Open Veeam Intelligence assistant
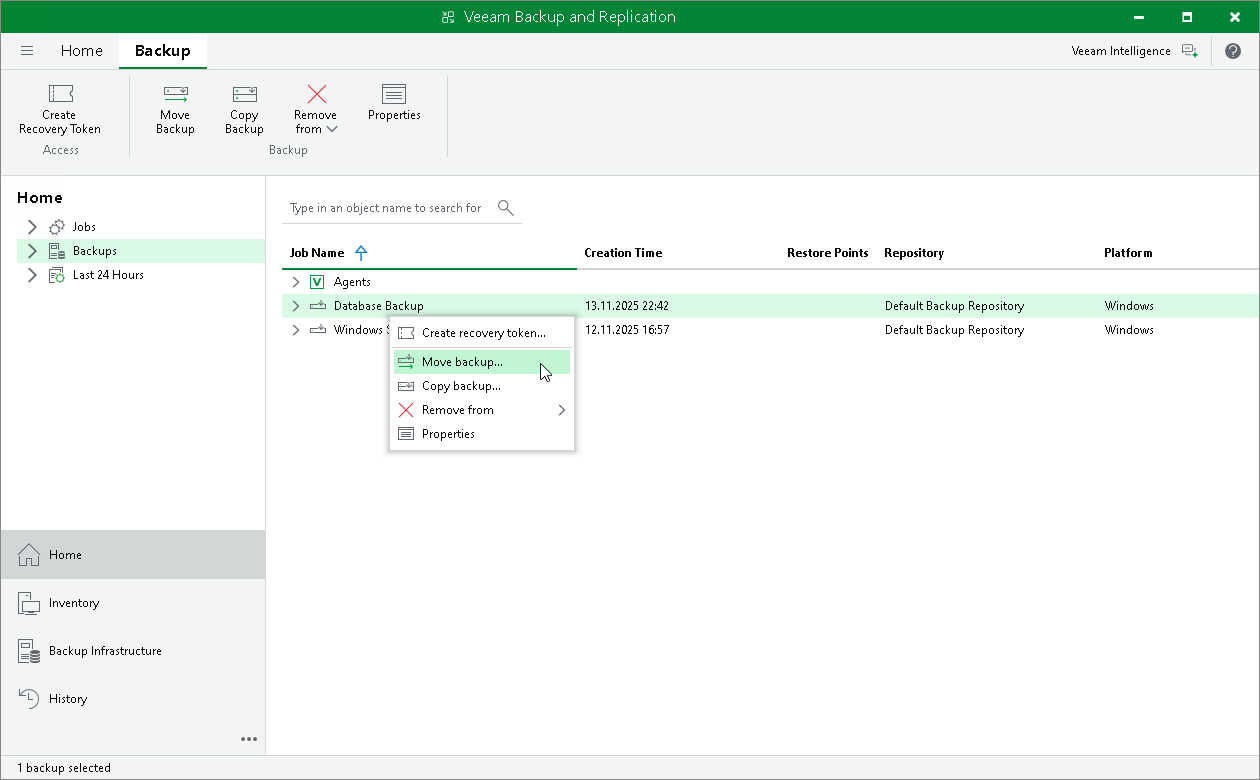This screenshot has height=780, width=1260. 1135,51
